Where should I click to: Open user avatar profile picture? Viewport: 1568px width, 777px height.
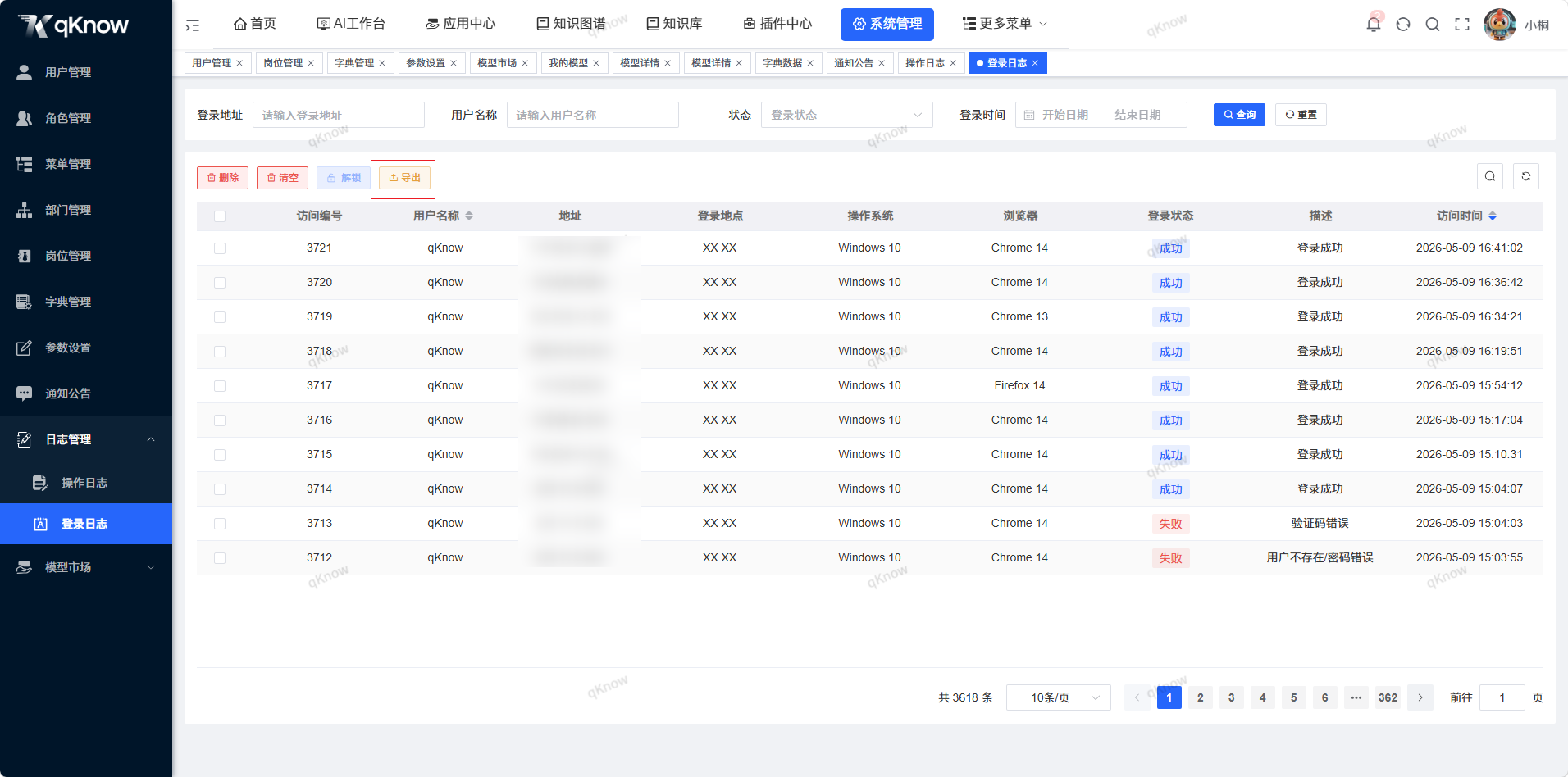(x=1500, y=25)
